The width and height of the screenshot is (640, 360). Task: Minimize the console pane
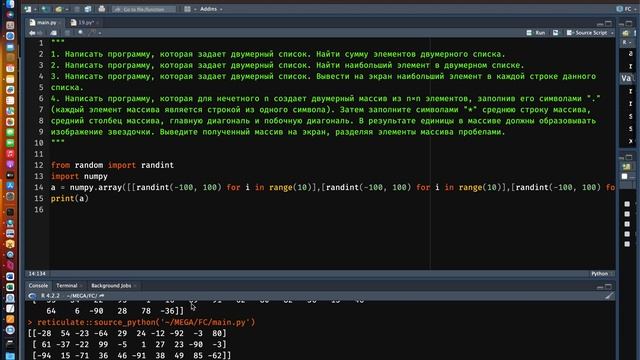point(600,287)
